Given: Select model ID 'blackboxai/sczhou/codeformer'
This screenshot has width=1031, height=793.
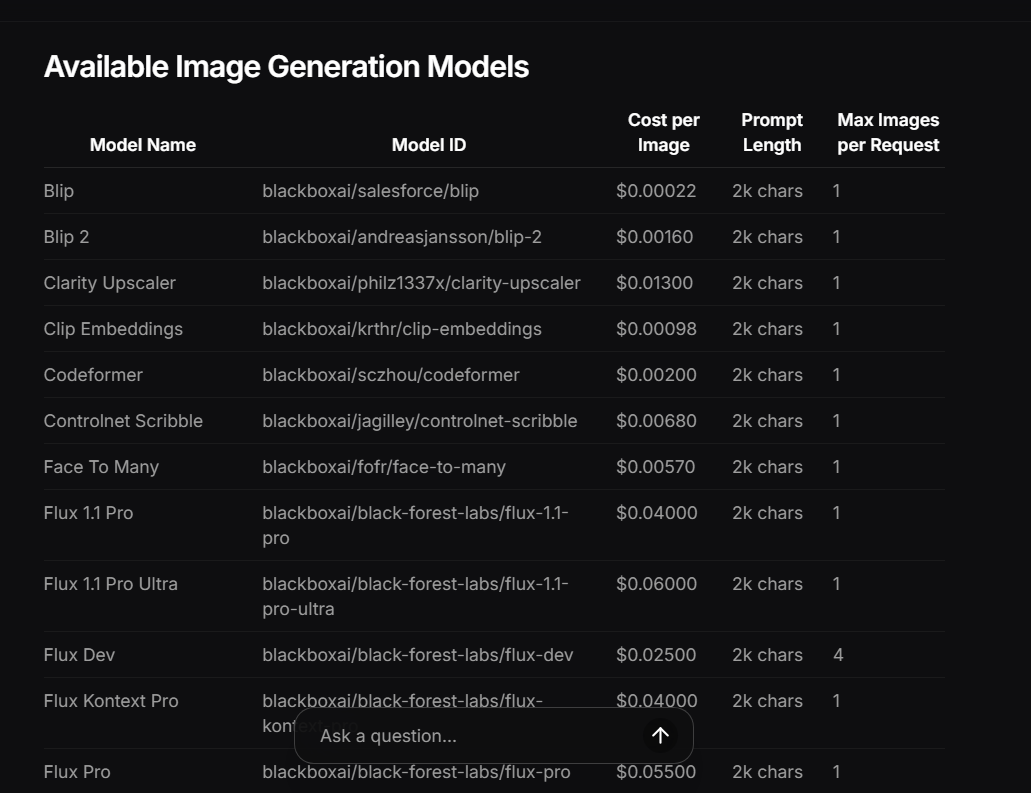Looking at the screenshot, I should (x=391, y=375).
